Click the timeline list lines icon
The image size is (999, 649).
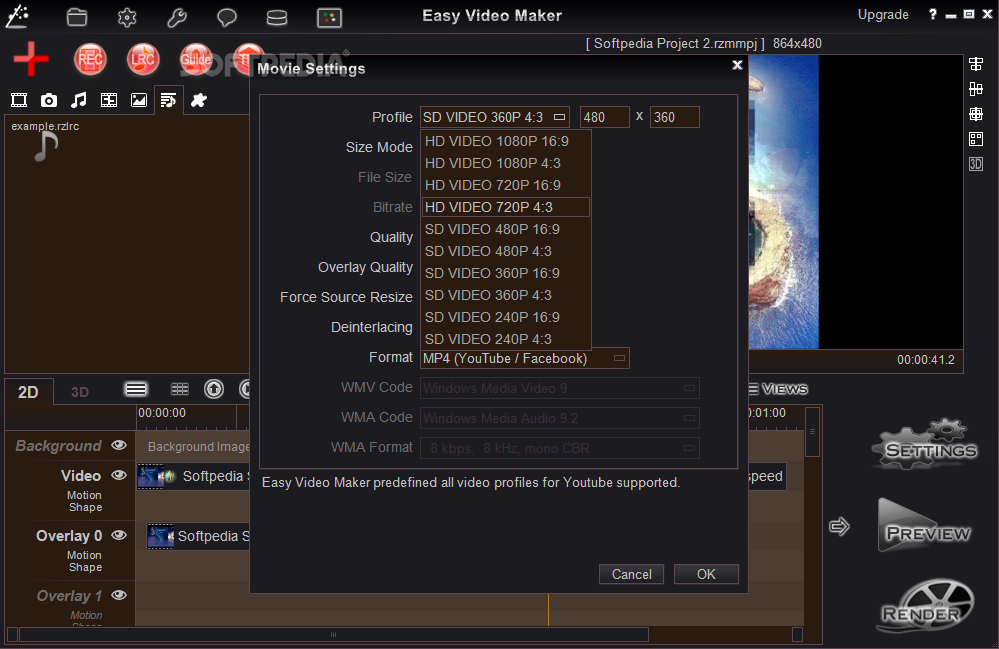point(136,389)
